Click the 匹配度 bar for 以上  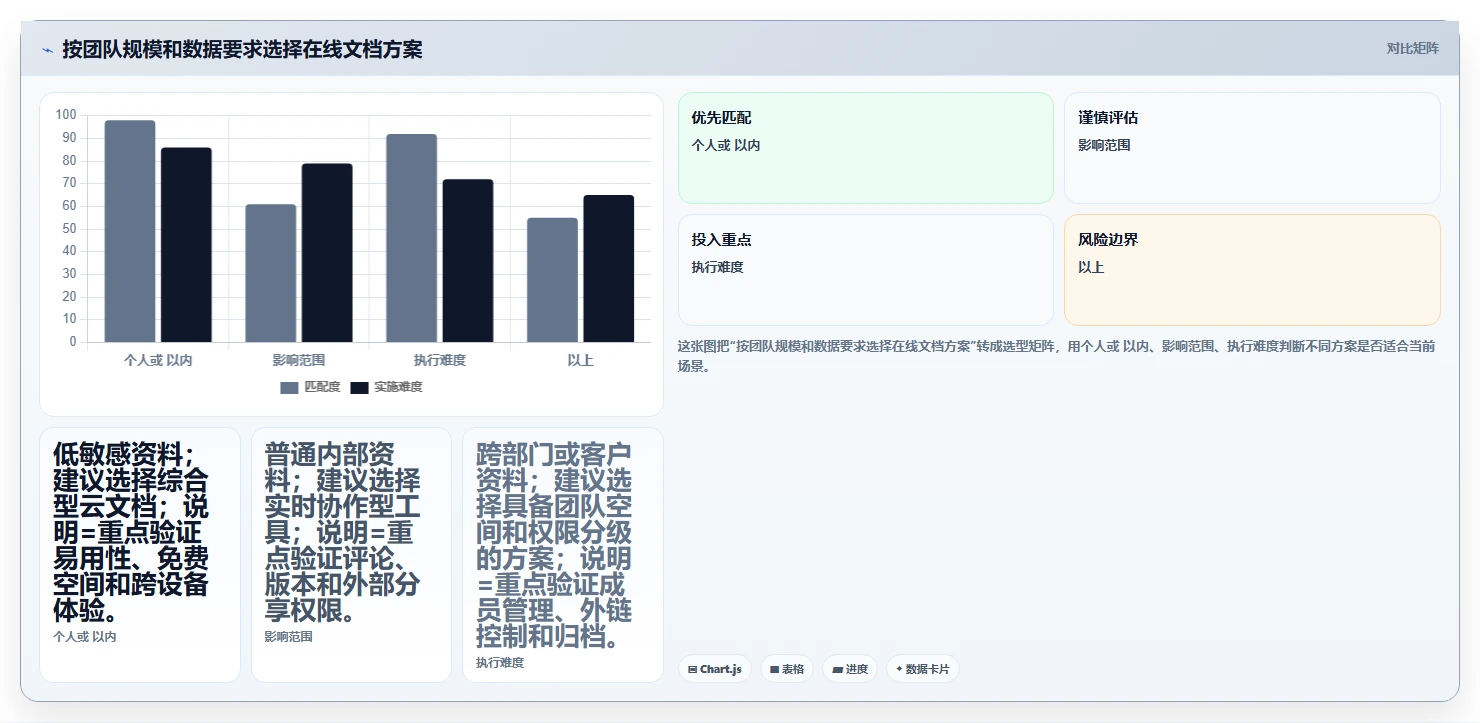pos(553,280)
